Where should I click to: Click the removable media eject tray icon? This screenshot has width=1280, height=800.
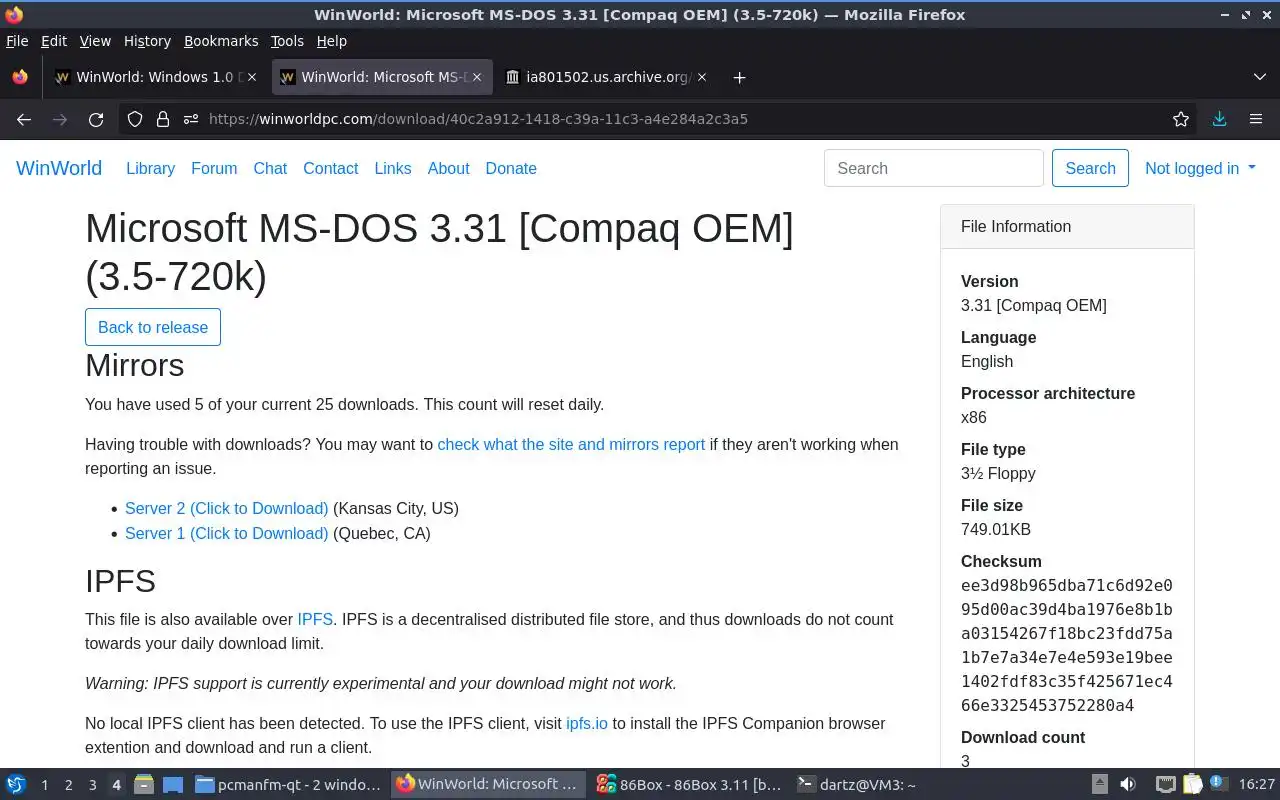(x=1099, y=784)
